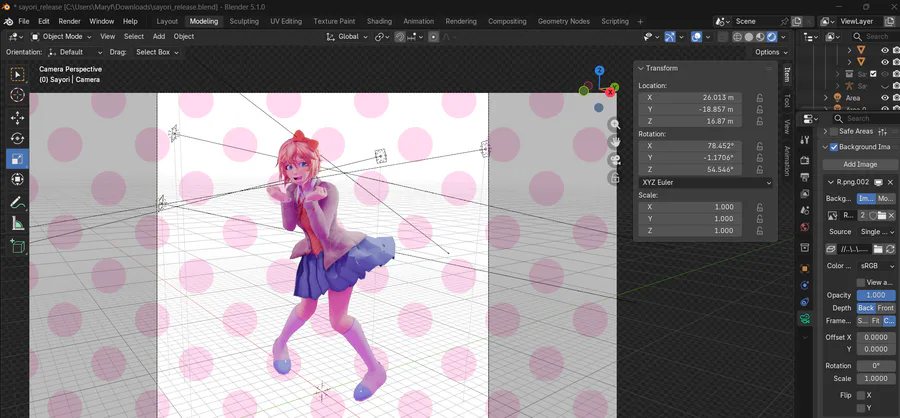
Task: Click the Opacity 1.000 slider
Action: [x=876, y=295]
